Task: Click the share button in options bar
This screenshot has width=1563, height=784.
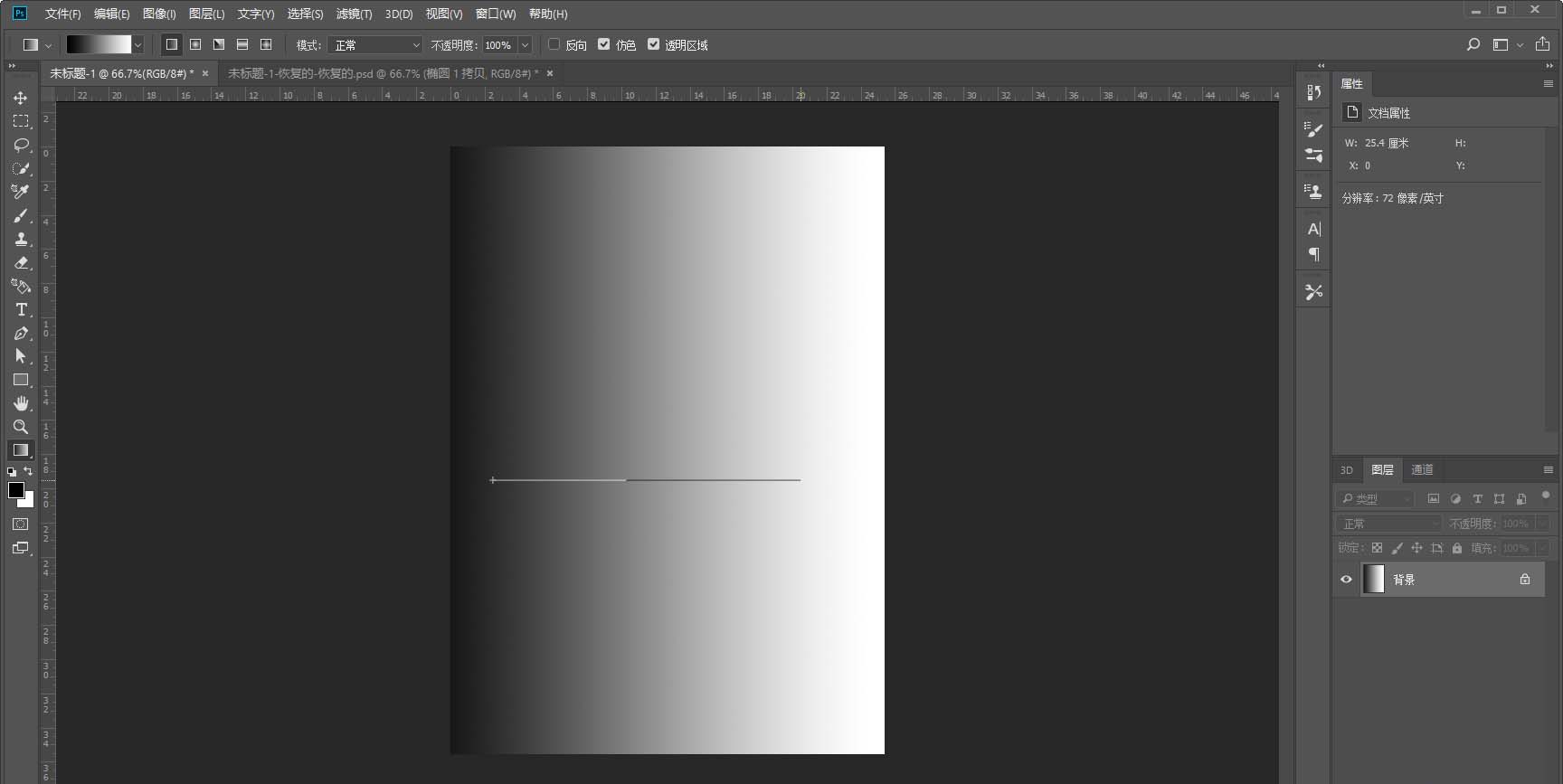Action: (x=1543, y=44)
